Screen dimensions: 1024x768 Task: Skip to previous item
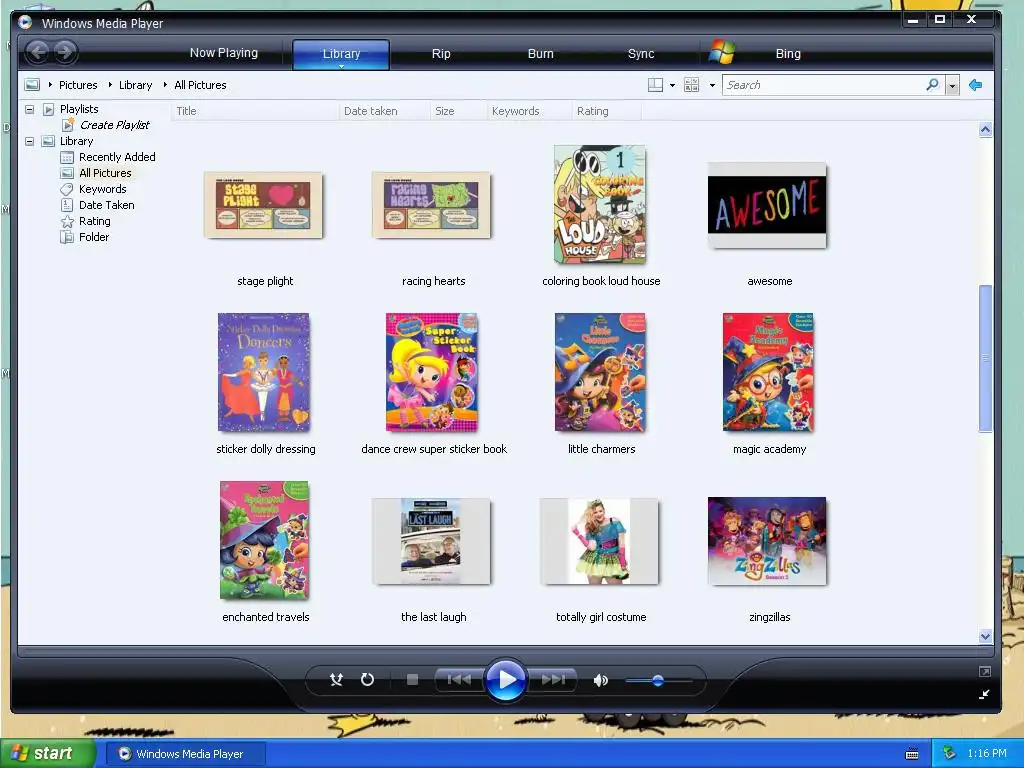[x=459, y=680]
